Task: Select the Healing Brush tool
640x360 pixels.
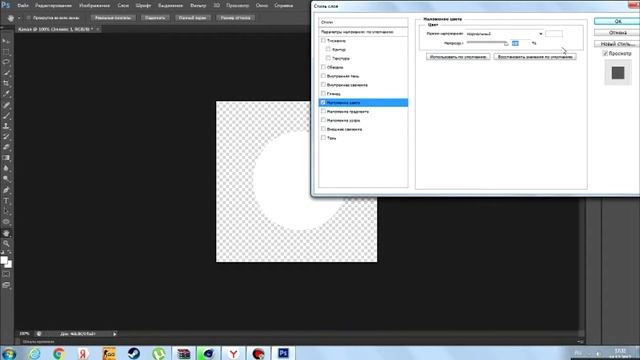Action: tap(6, 105)
